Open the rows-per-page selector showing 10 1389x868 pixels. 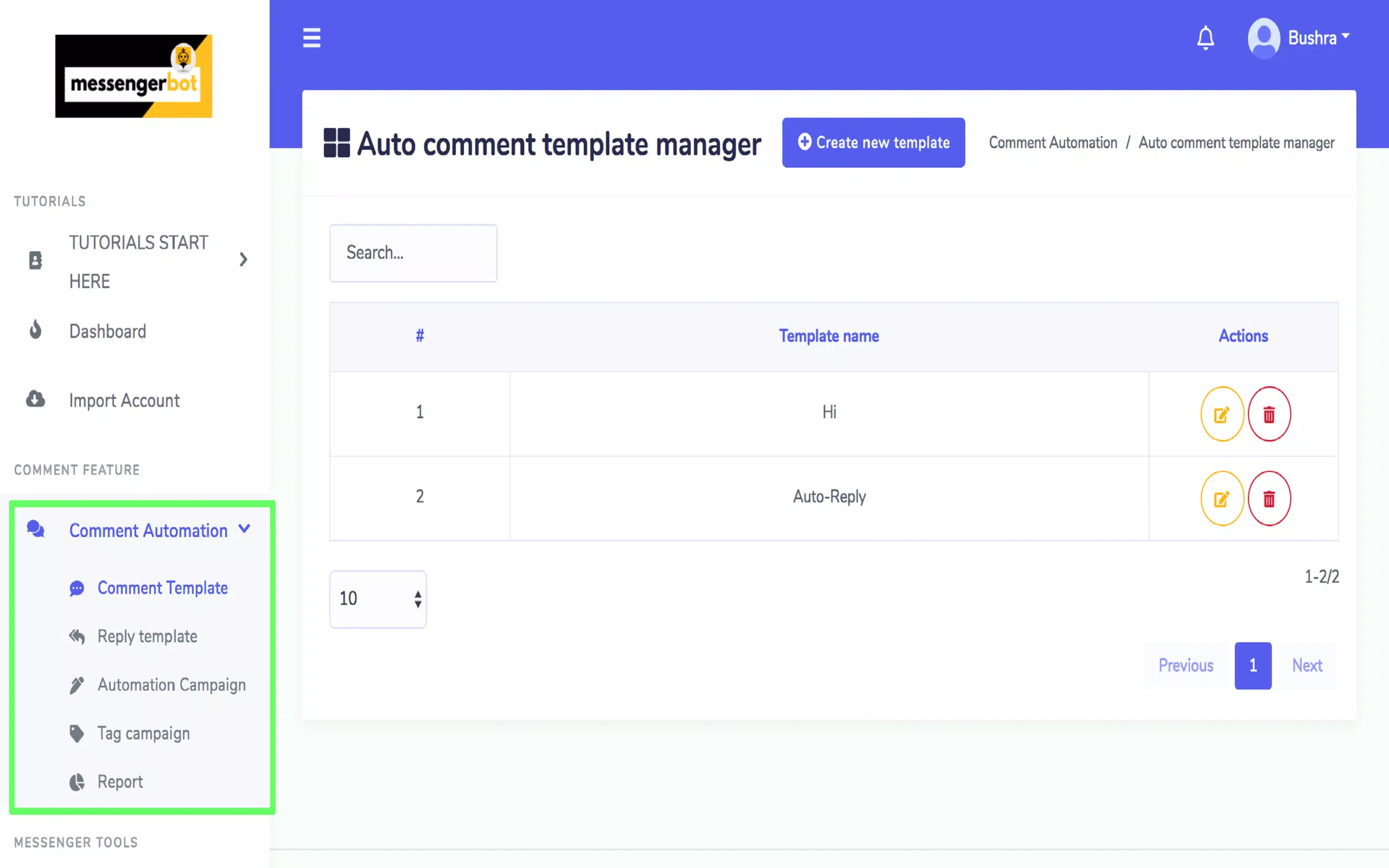378,599
